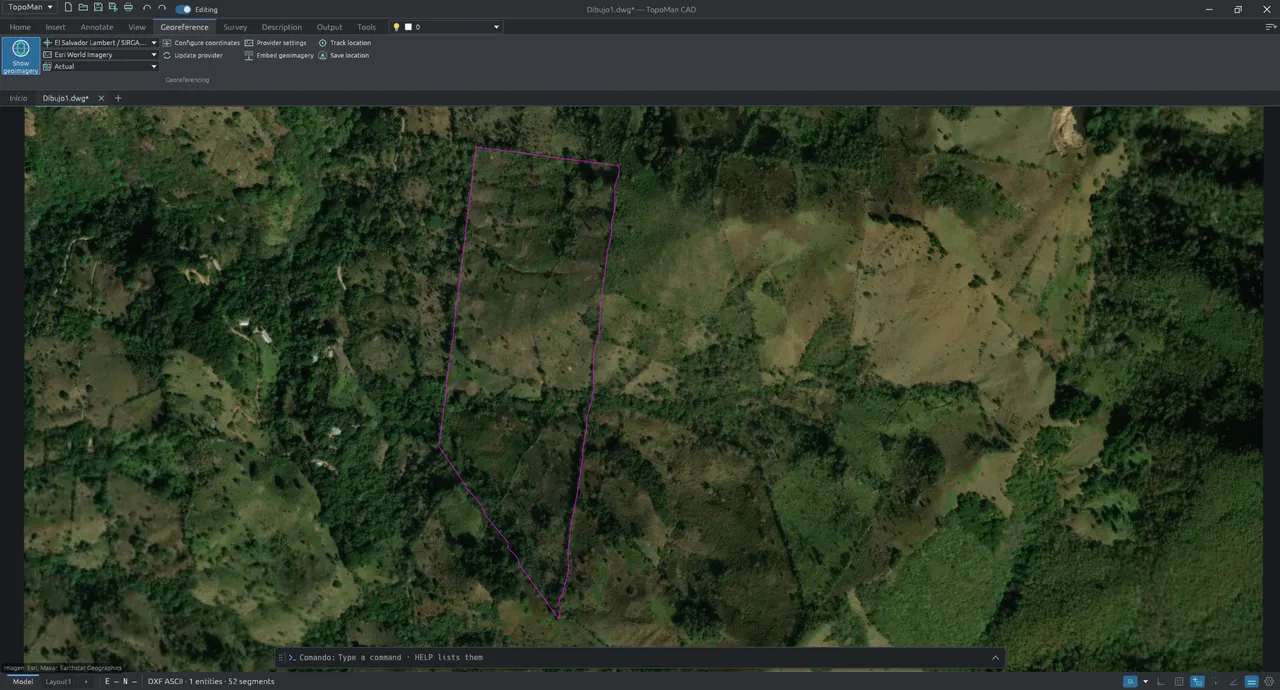Switch to the Inicio document tab
Screen dimensions: 1280x690
tap(18, 98)
